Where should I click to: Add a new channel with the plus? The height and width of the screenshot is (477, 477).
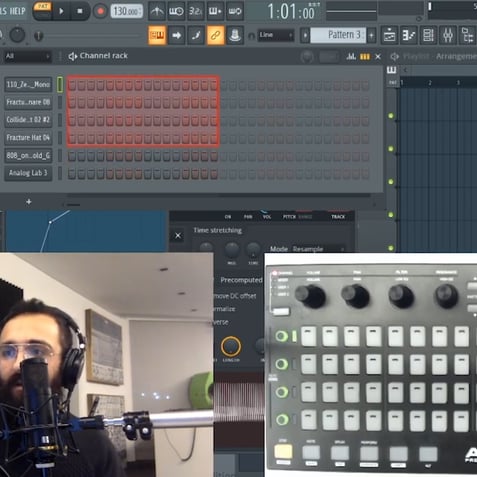tap(29, 202)
